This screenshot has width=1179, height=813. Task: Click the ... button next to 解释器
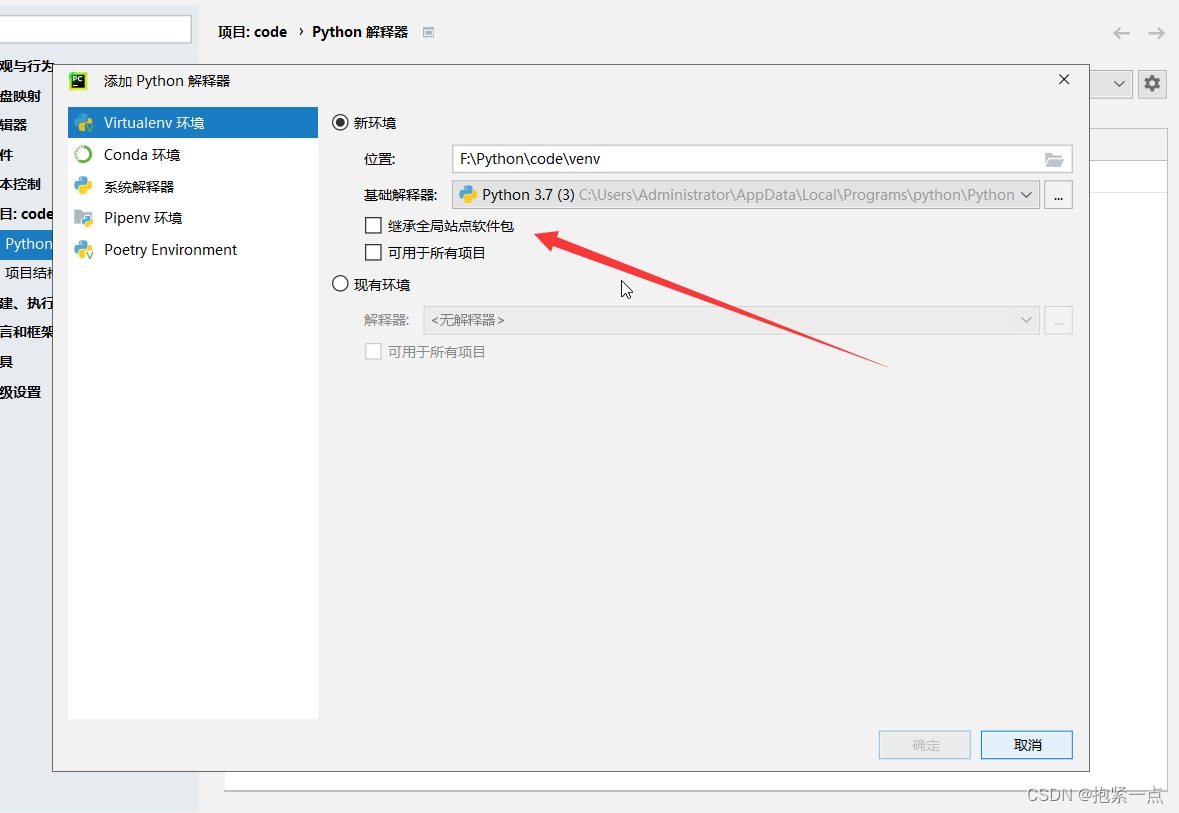click(x=1058, y=320)
